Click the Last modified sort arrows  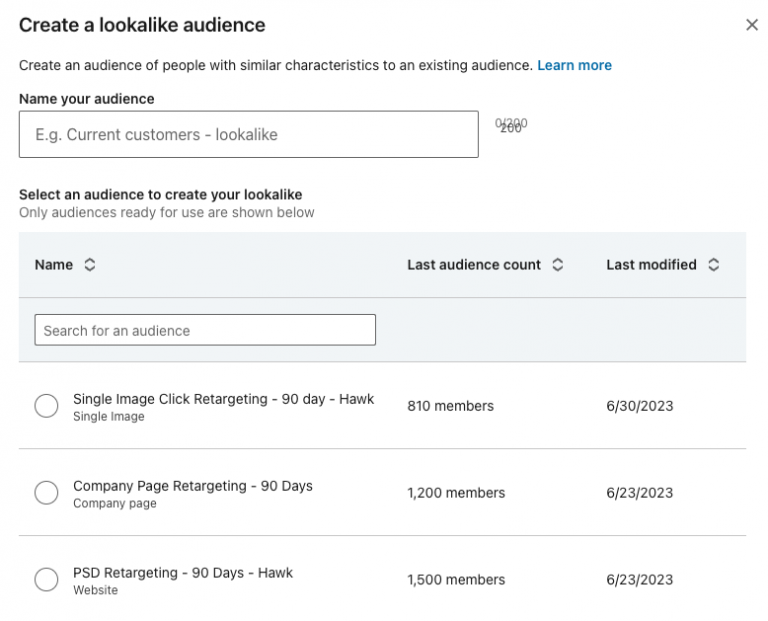click(x=713, y=265)
